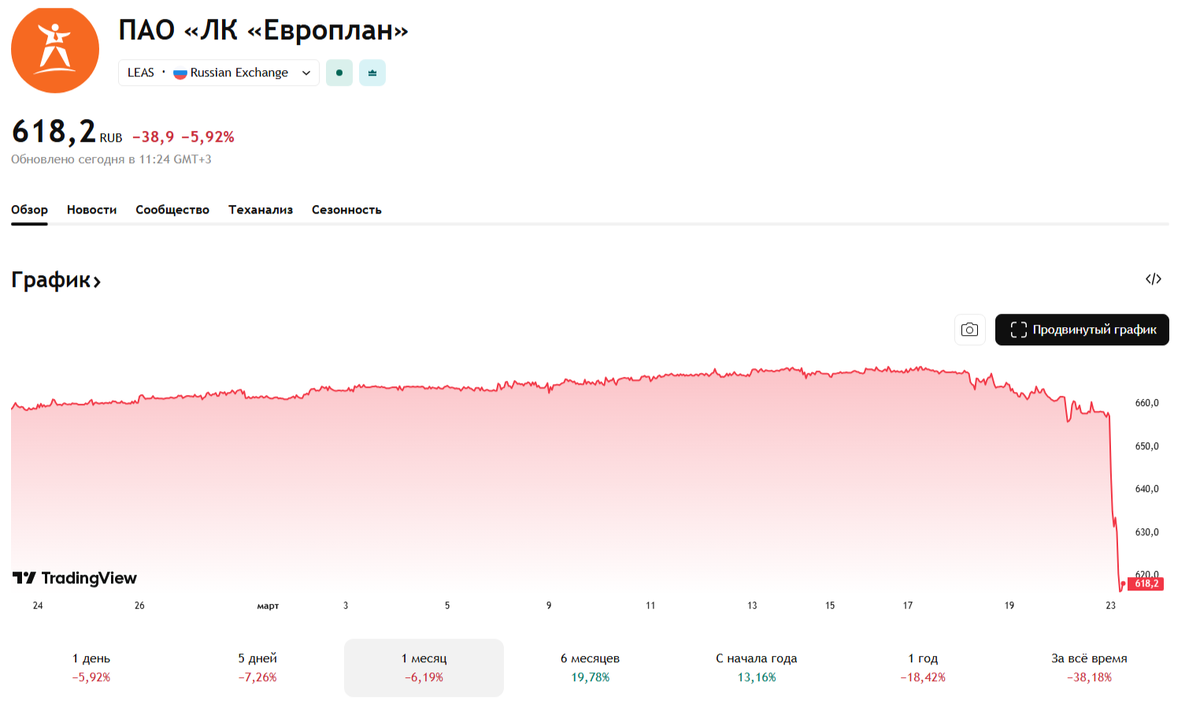Viewport: 1200px width, 708px height.
Task: Click the 640,0 price axis label
Action: point(1146,489)
